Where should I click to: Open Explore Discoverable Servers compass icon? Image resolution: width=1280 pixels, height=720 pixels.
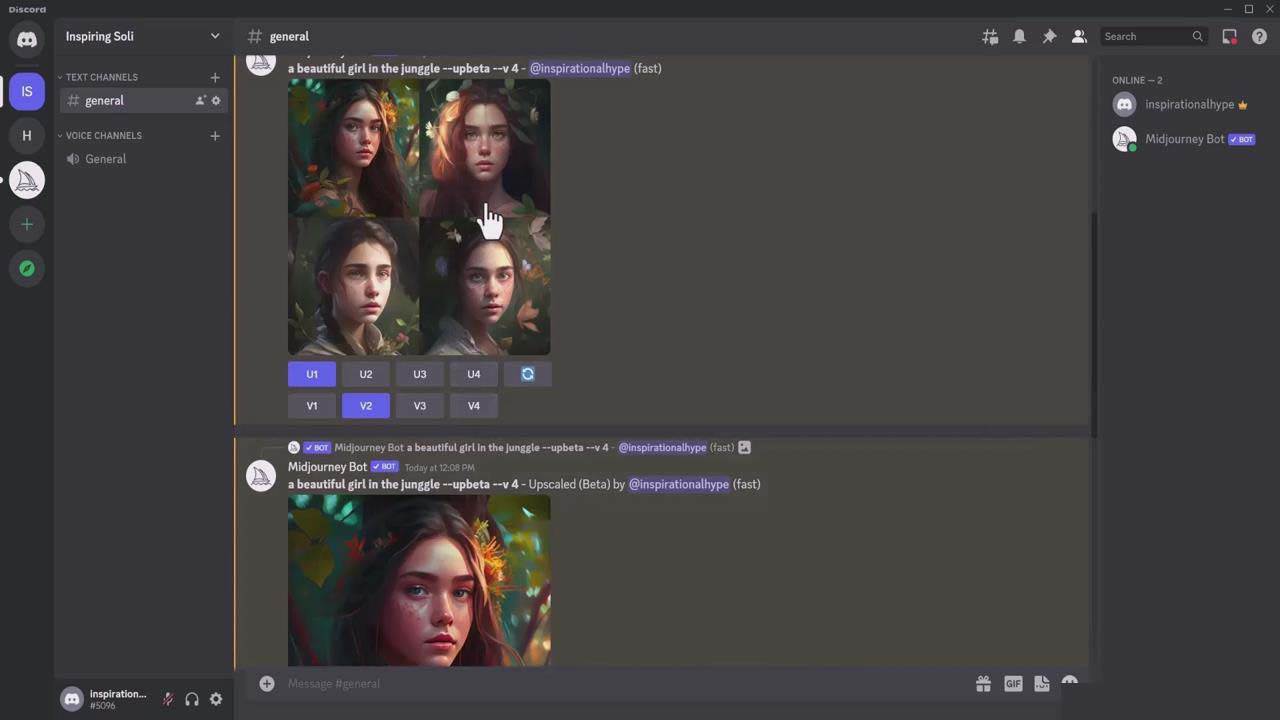(27, 268)
